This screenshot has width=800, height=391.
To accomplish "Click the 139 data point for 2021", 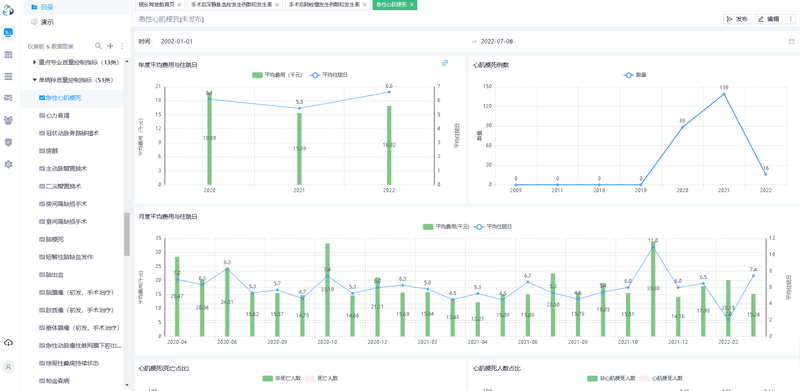I will (723, 94).
